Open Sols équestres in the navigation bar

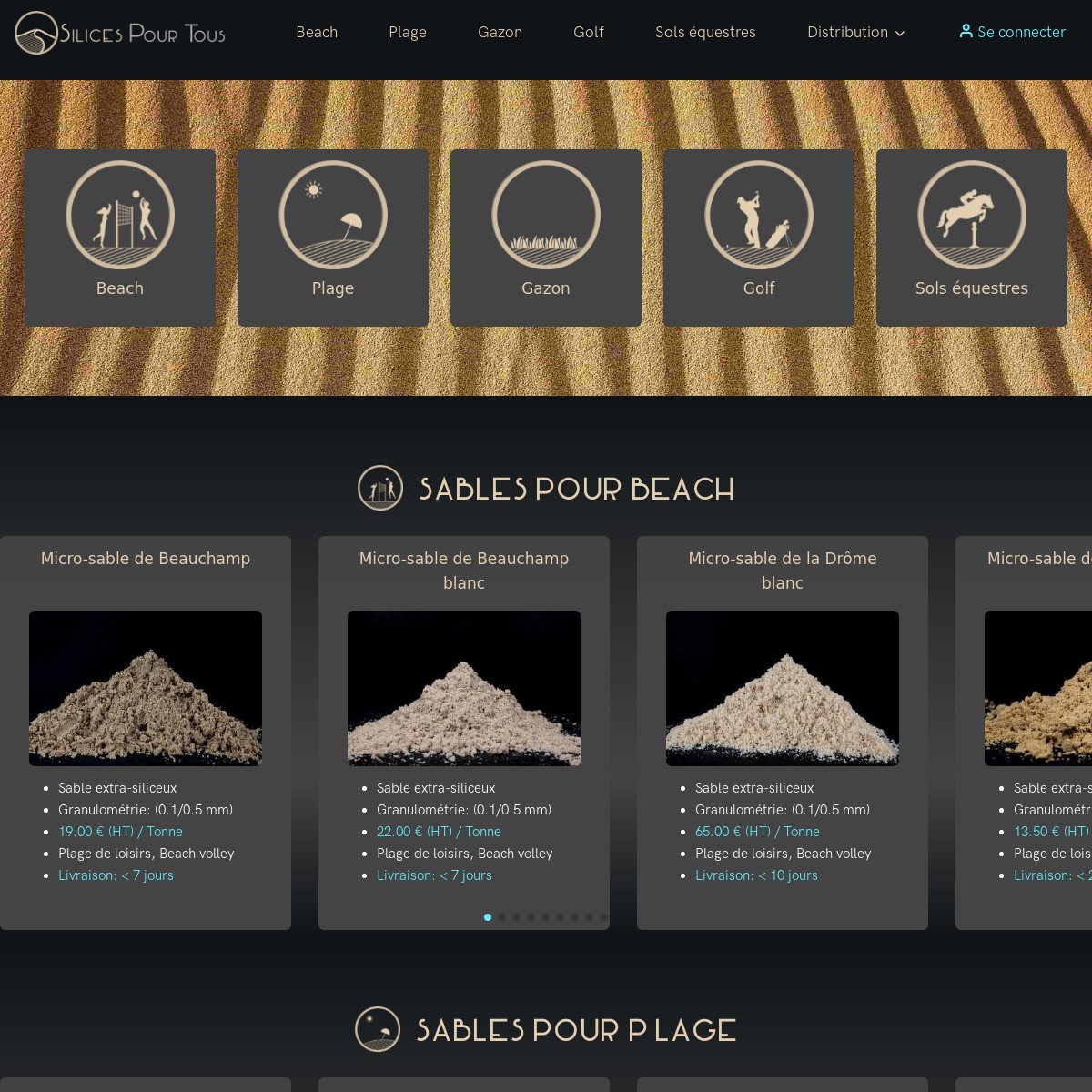click(705, 32)
